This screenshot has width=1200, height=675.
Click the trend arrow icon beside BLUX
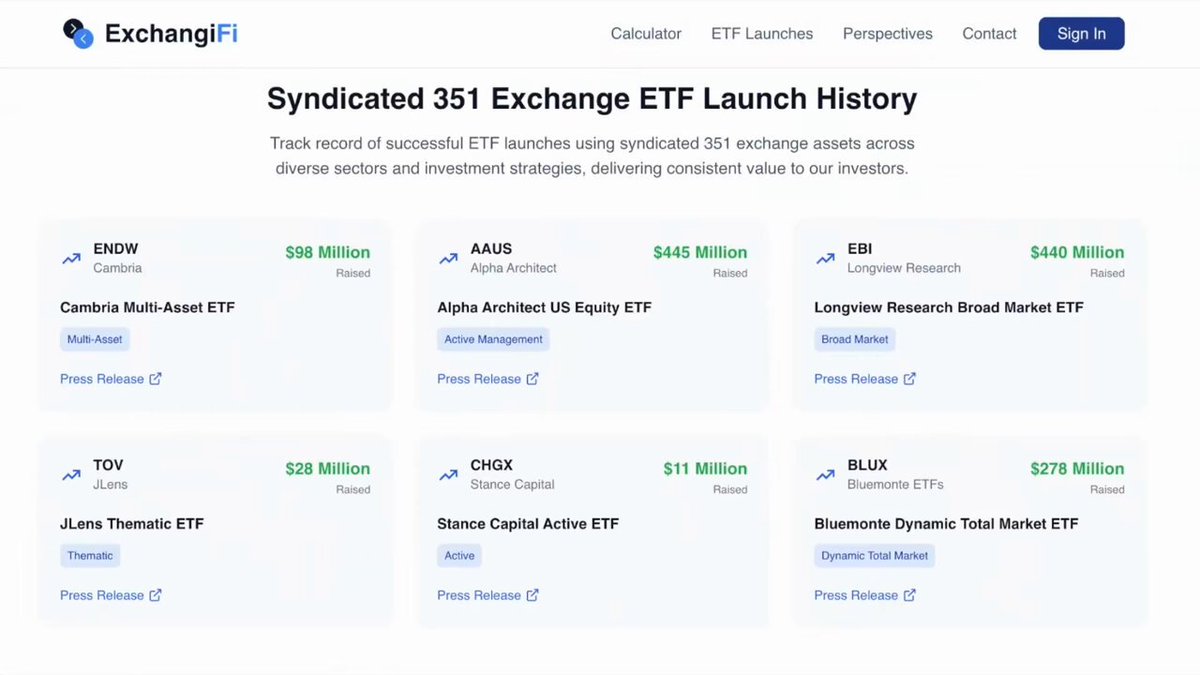pyautogui.click(x=825, y=475)
